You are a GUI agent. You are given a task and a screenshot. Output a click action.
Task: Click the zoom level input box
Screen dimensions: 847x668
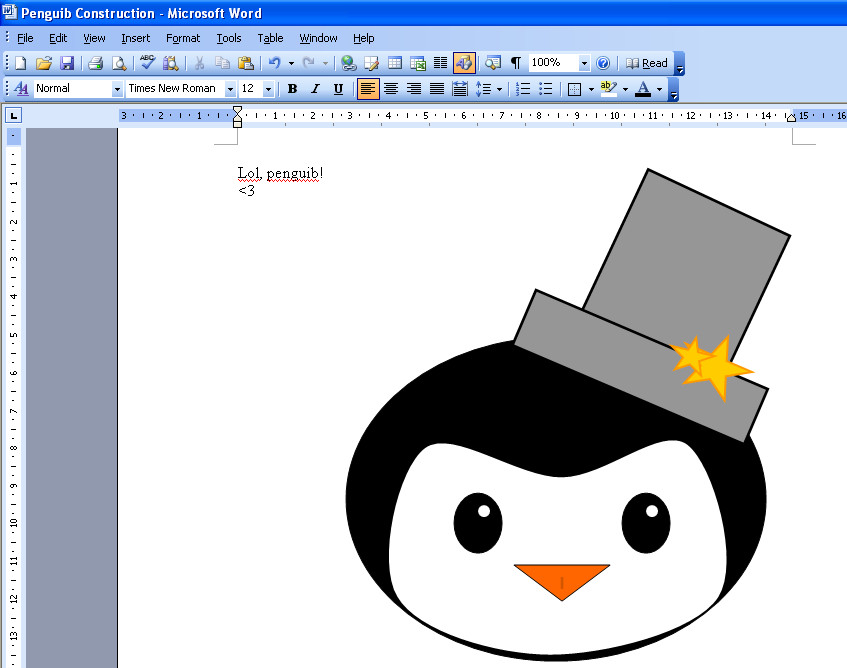550,62
